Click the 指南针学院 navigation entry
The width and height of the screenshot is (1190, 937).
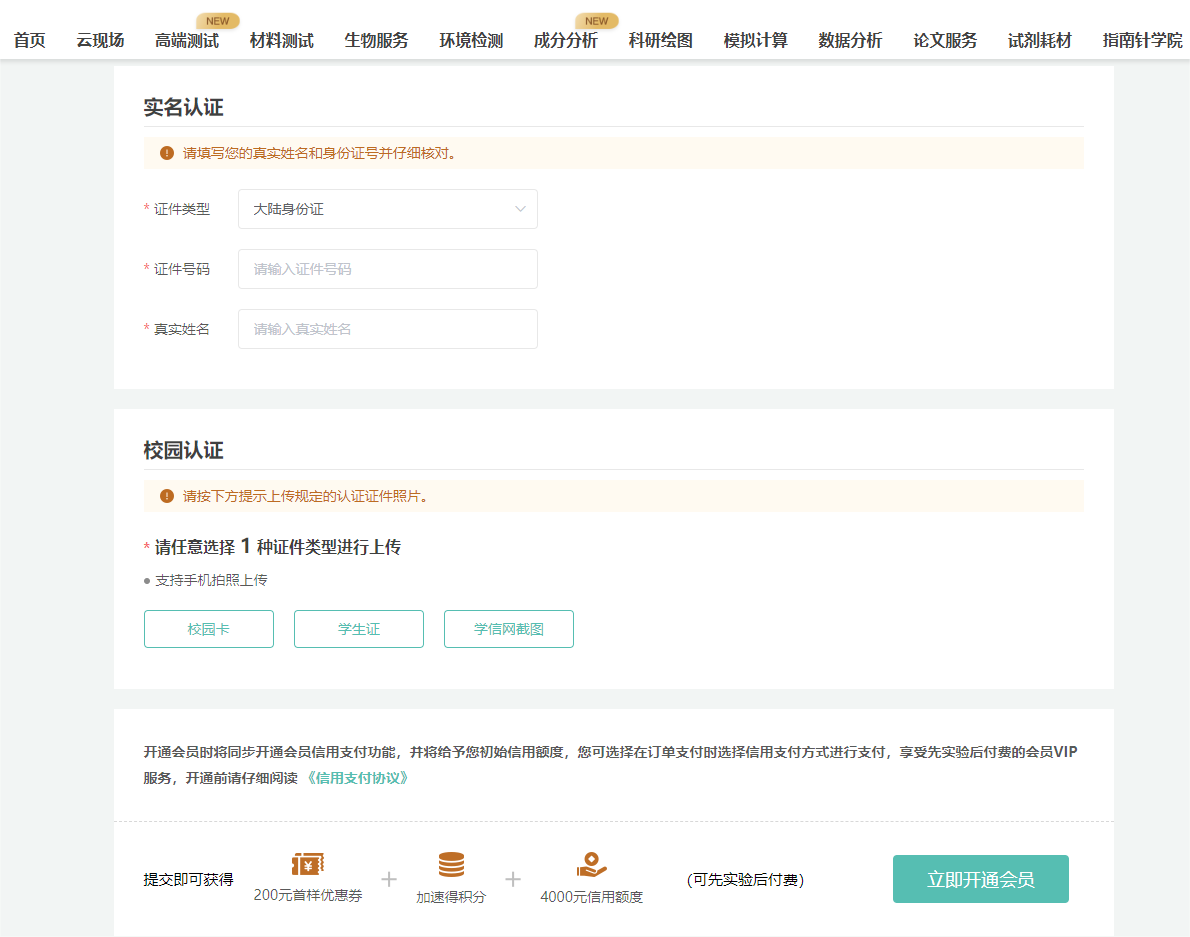(x=1143, y=40)
